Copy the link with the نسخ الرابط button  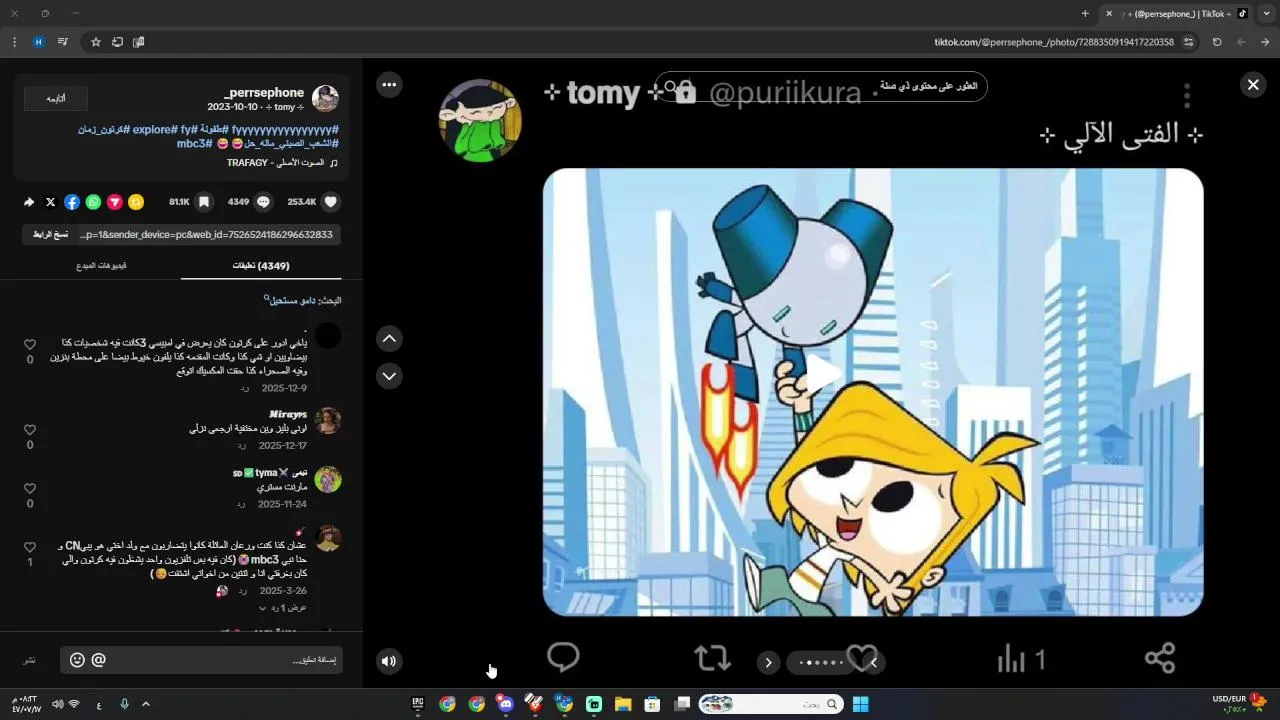[50, 235]
